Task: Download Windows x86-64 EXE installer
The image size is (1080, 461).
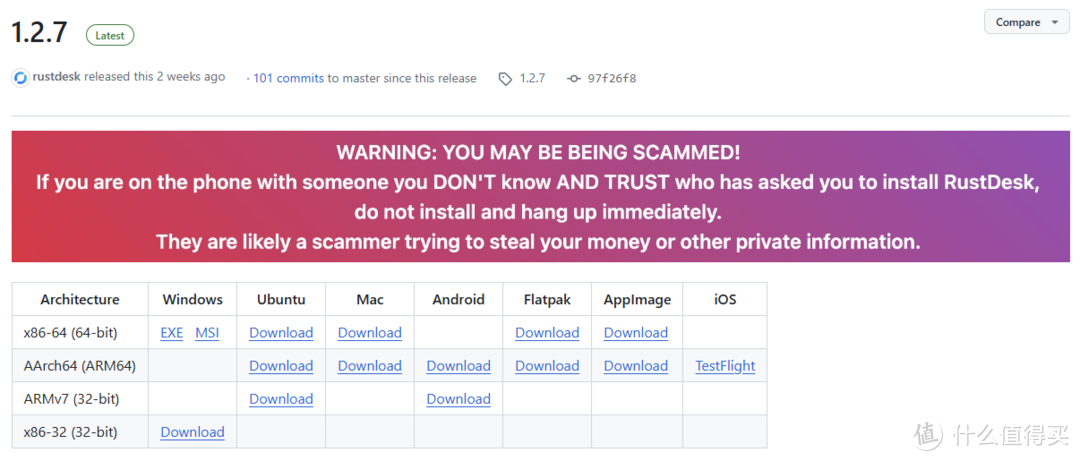Action: (172, 333)
